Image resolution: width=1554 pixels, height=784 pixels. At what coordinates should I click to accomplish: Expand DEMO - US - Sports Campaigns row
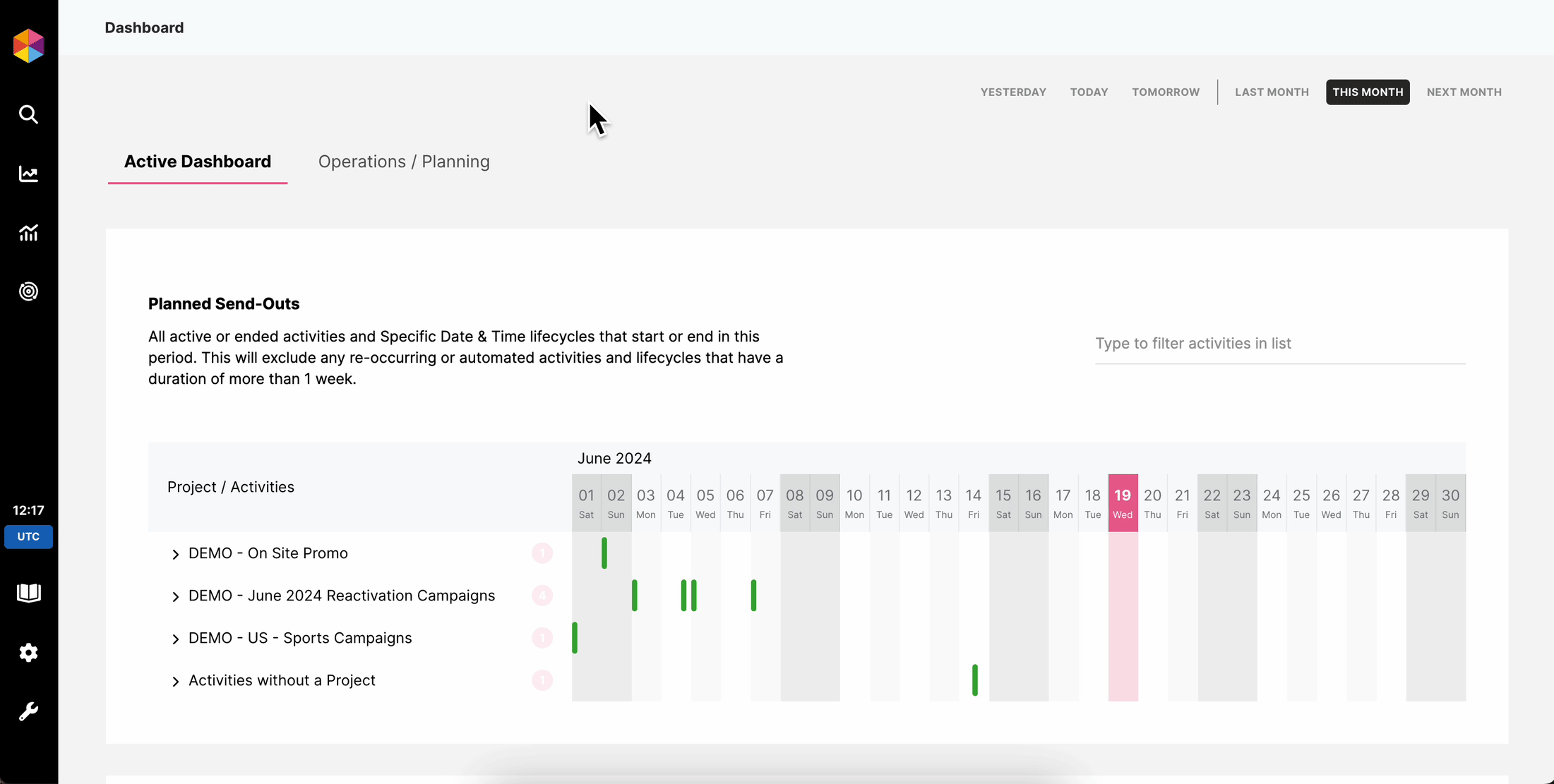click(175, 639)
